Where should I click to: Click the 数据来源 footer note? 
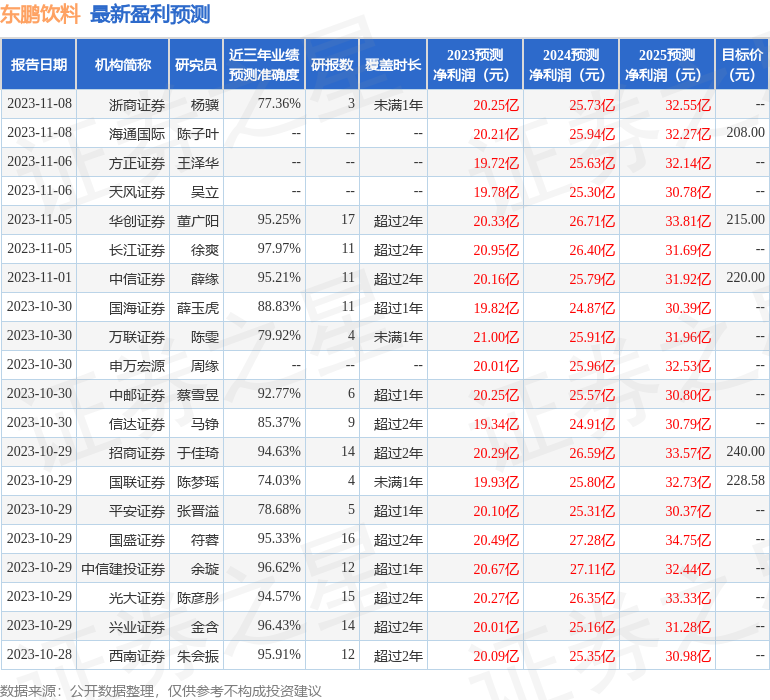point(161,691)
